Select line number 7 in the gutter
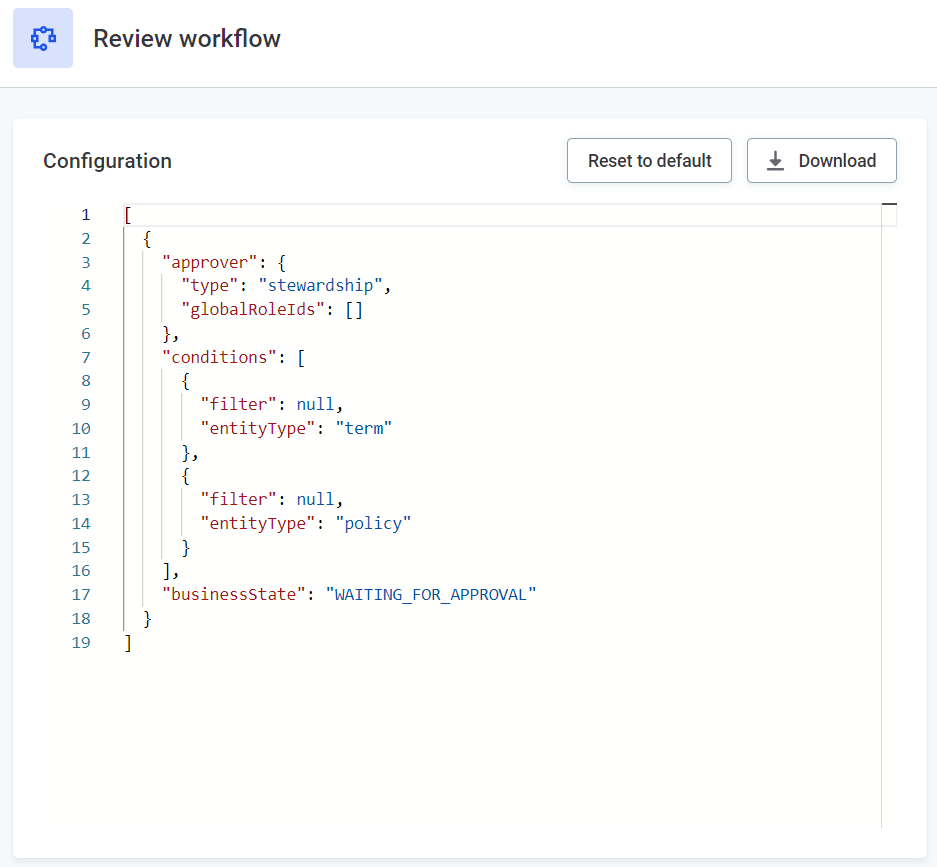This screenshot has width=937, height=867. click(x=85, y=357)
